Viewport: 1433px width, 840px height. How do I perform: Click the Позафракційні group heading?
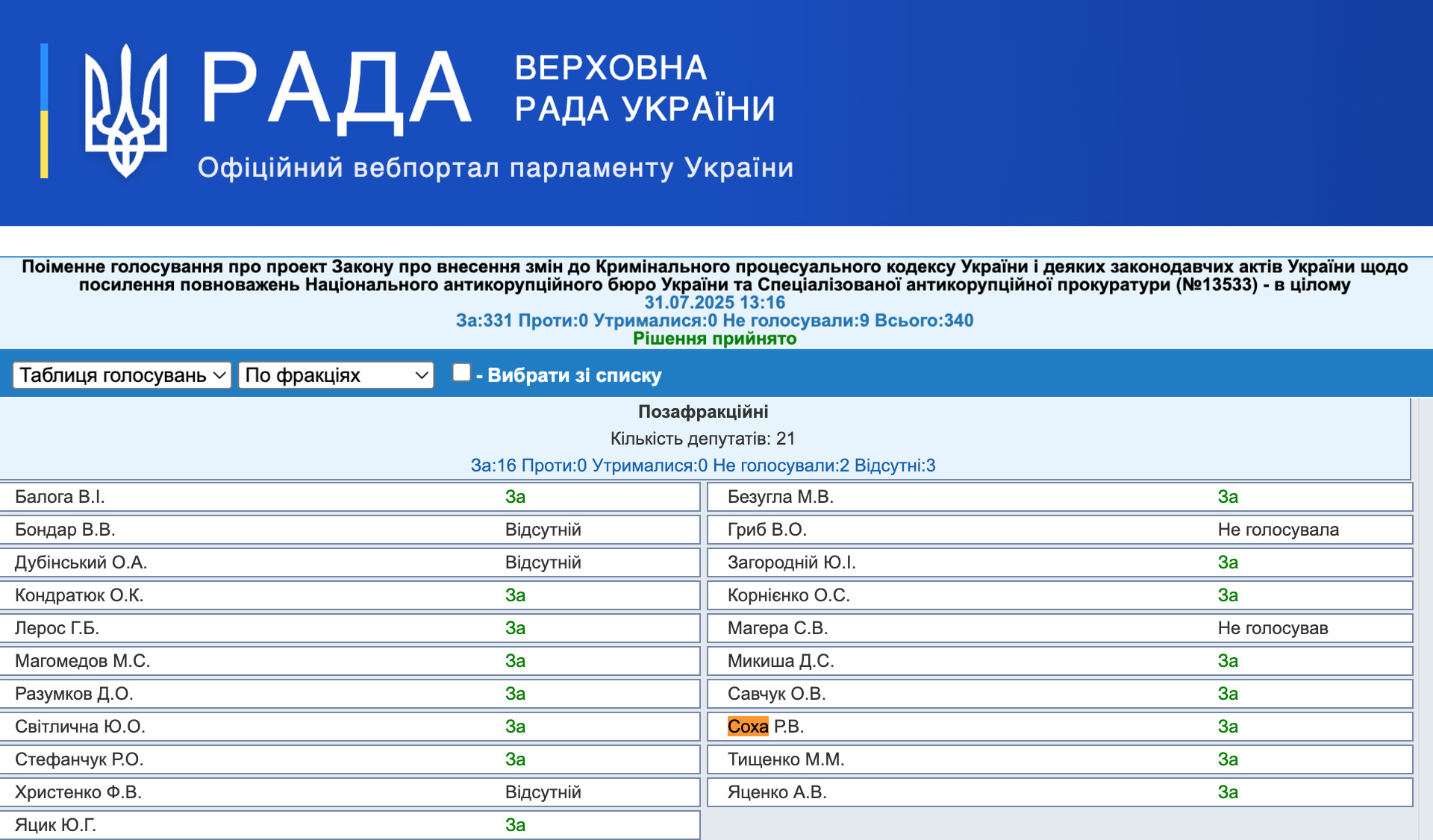click(x=703, y=412)
